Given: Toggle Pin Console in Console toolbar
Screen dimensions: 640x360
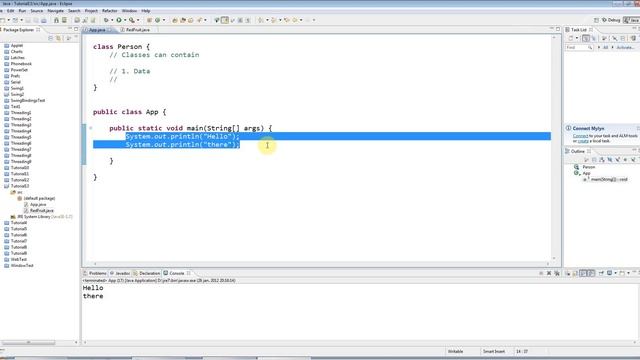Looking at the screenshot, I should point(601,273).
